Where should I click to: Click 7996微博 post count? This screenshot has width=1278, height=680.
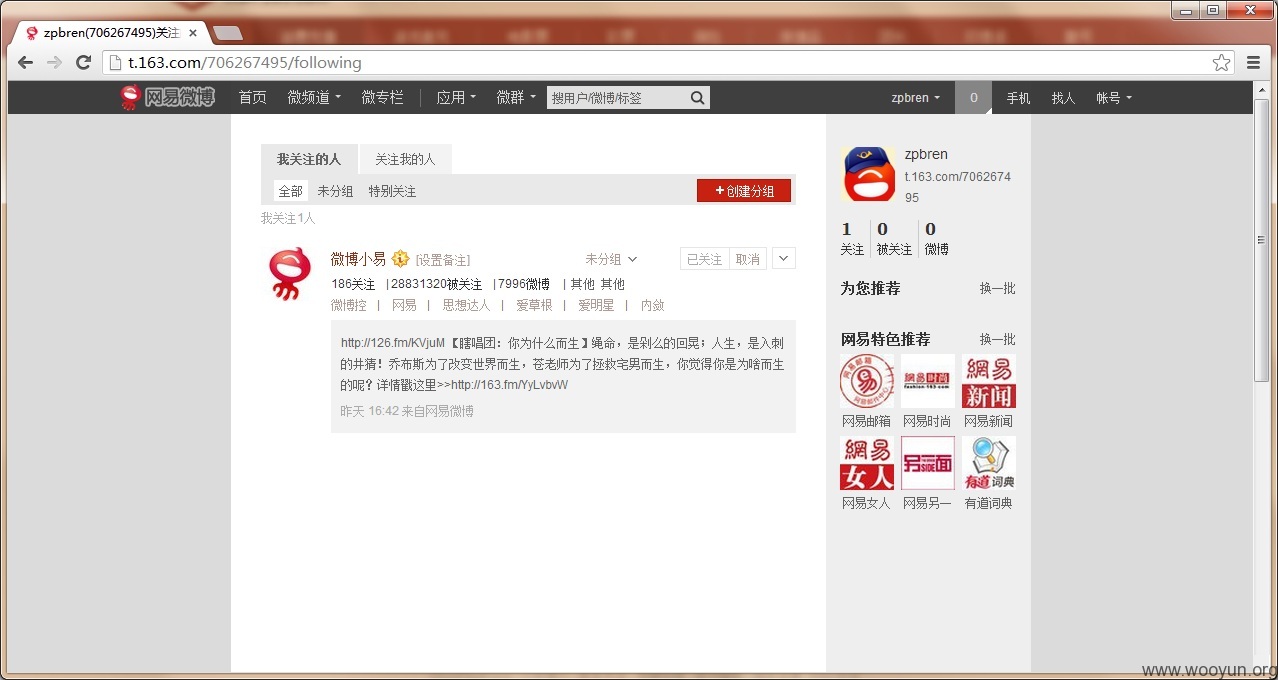[x=523, y=284]
